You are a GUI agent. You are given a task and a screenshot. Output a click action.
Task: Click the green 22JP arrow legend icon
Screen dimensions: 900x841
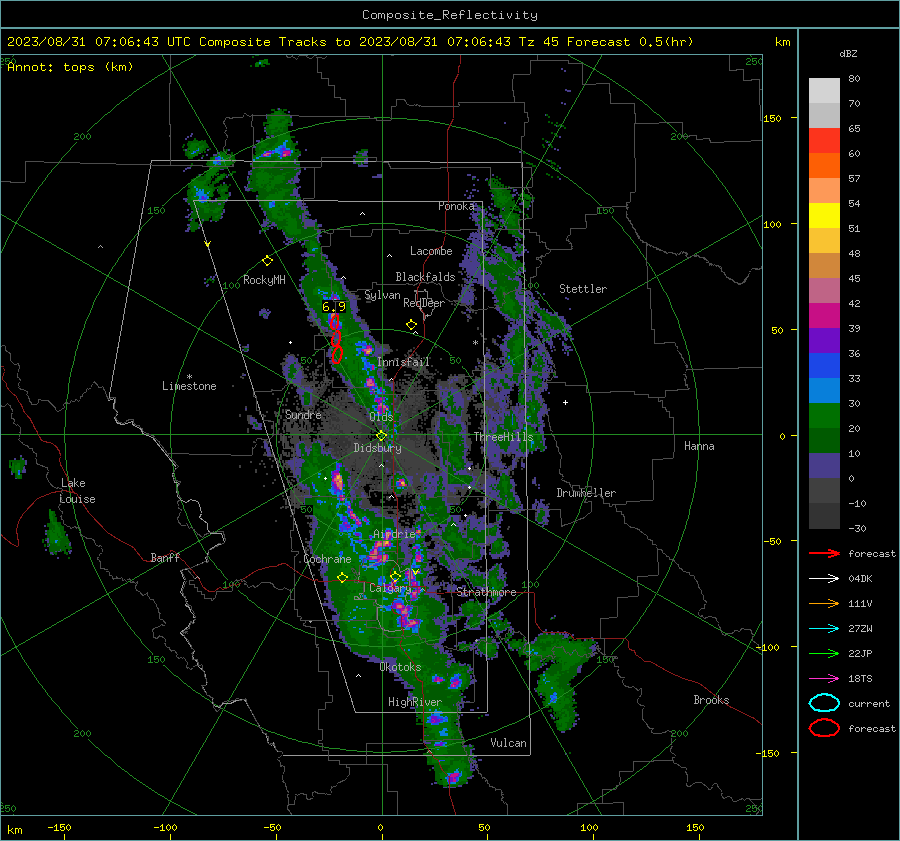[824, 653]
